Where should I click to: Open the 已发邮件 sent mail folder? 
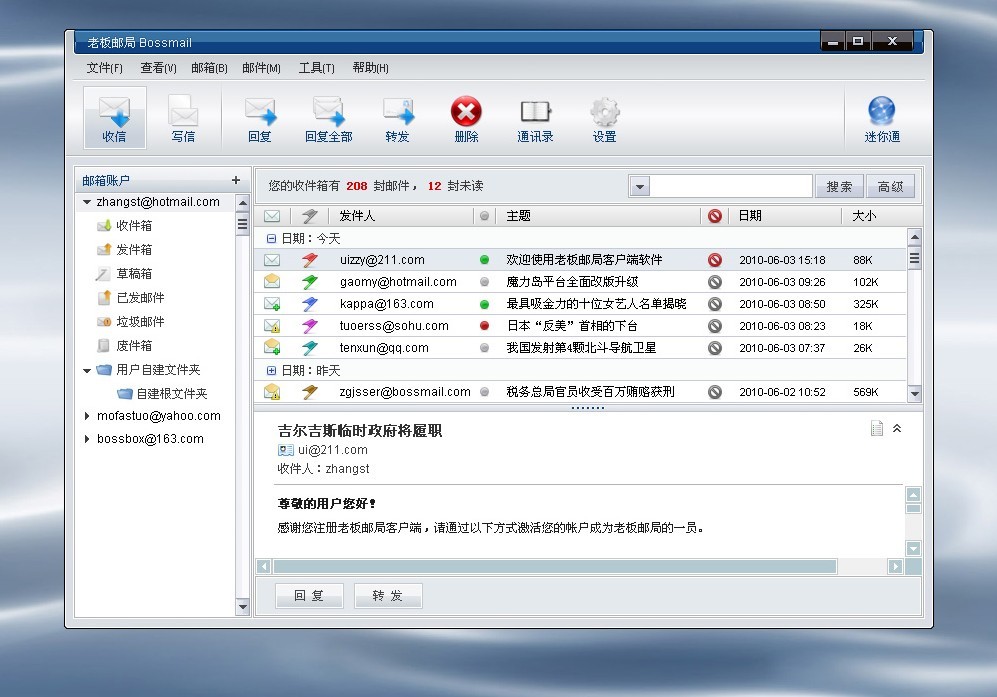click(131, 298)
